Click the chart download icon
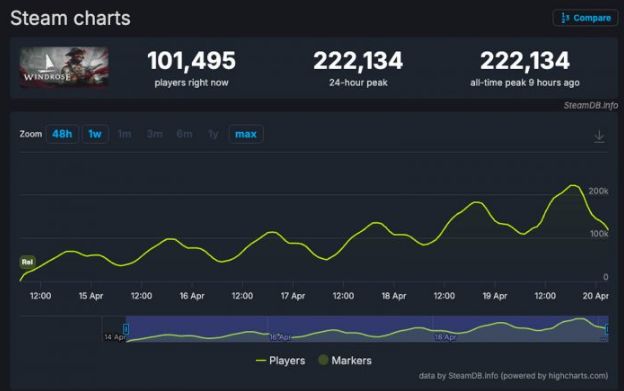 coord(599,136)
